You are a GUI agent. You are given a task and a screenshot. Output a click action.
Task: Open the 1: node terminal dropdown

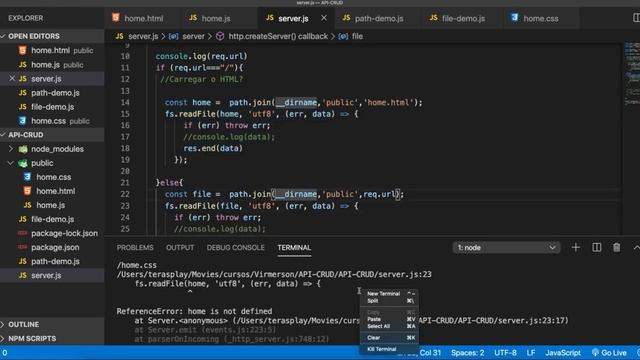[506, 248]
